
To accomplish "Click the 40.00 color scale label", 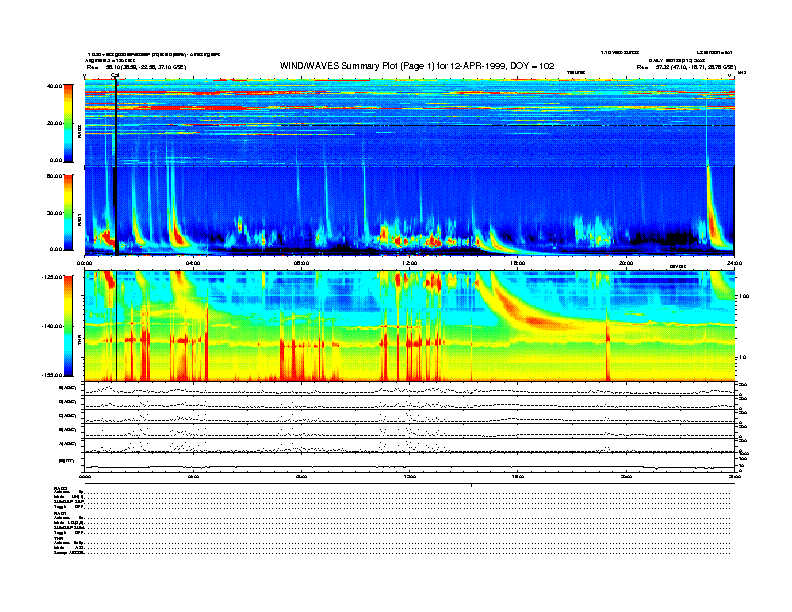I will (55, 86).
